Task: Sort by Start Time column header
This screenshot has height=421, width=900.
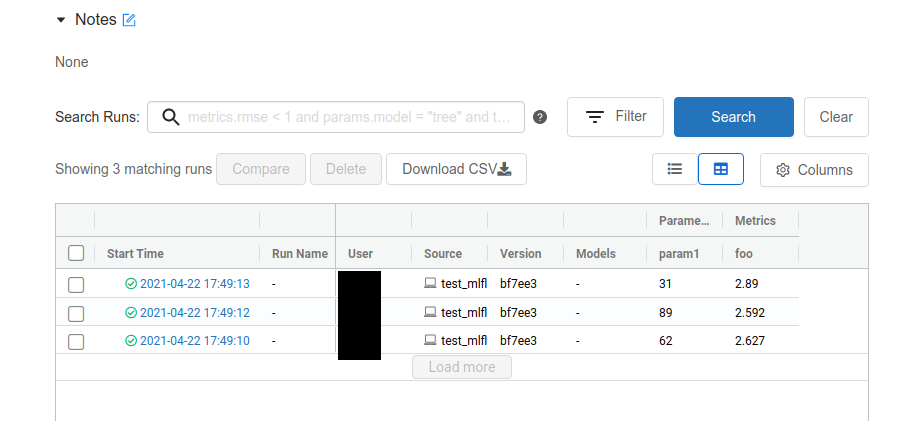Action: click(x=135, y=253)
